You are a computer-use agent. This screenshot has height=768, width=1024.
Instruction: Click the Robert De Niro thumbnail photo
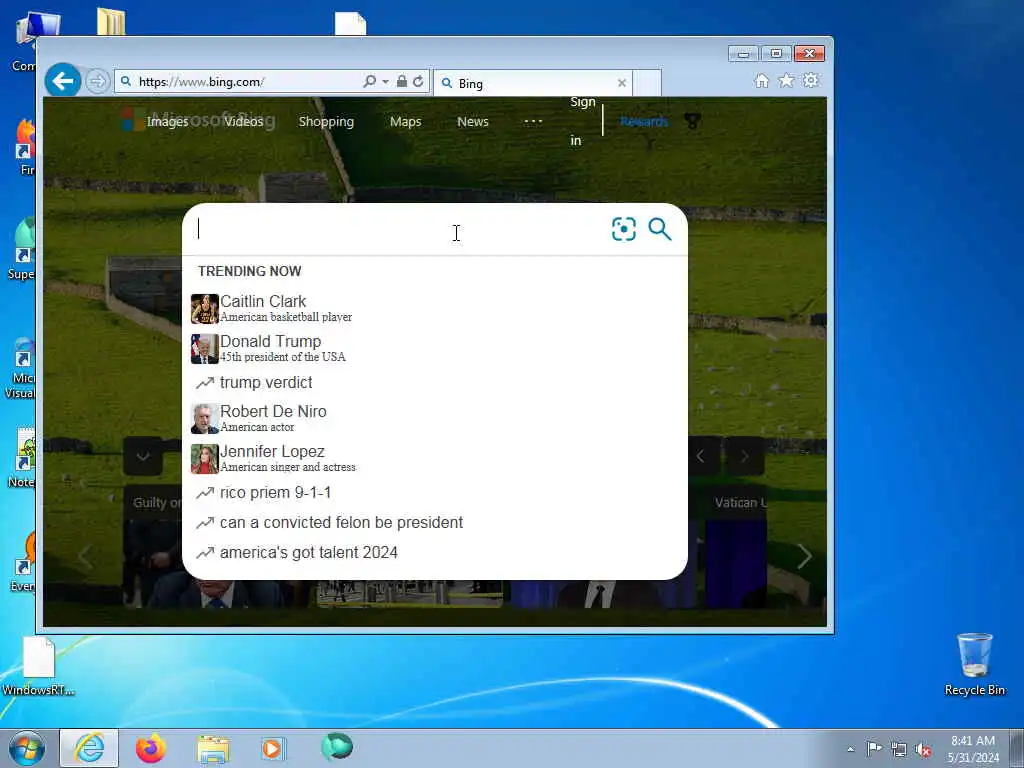pyautogui.click(x=204, y=419)
